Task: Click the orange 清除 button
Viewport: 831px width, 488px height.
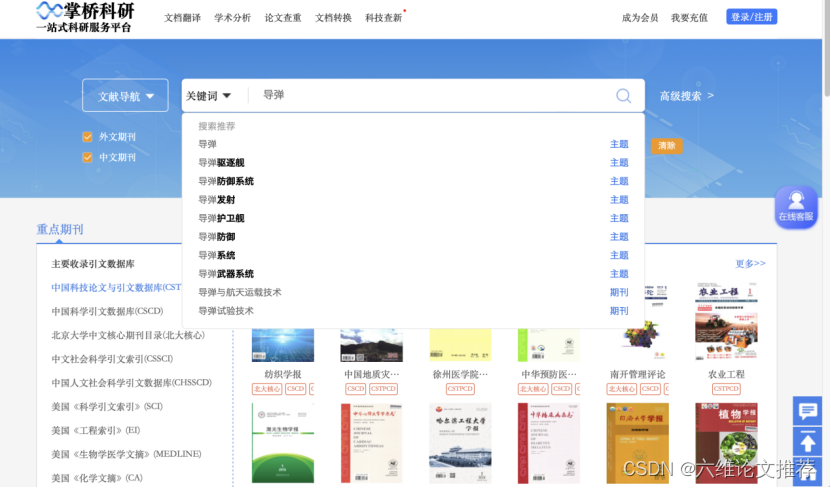Action: coord(666,146)
